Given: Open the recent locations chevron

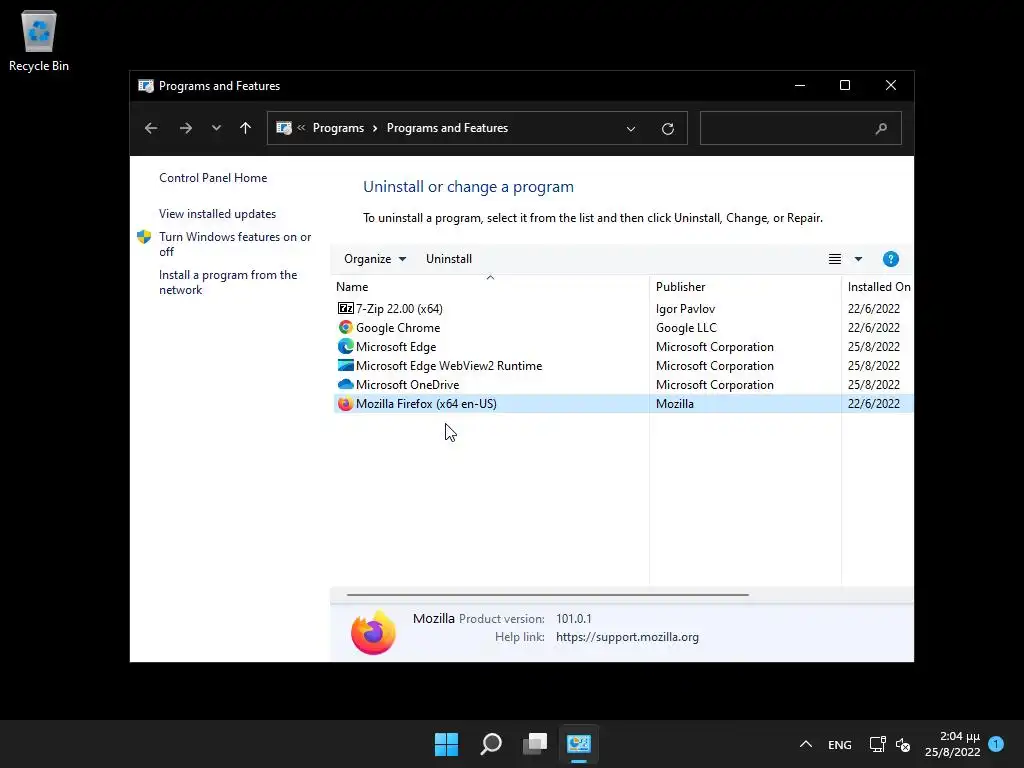Looking at the screenshot, I should [216, 129].
